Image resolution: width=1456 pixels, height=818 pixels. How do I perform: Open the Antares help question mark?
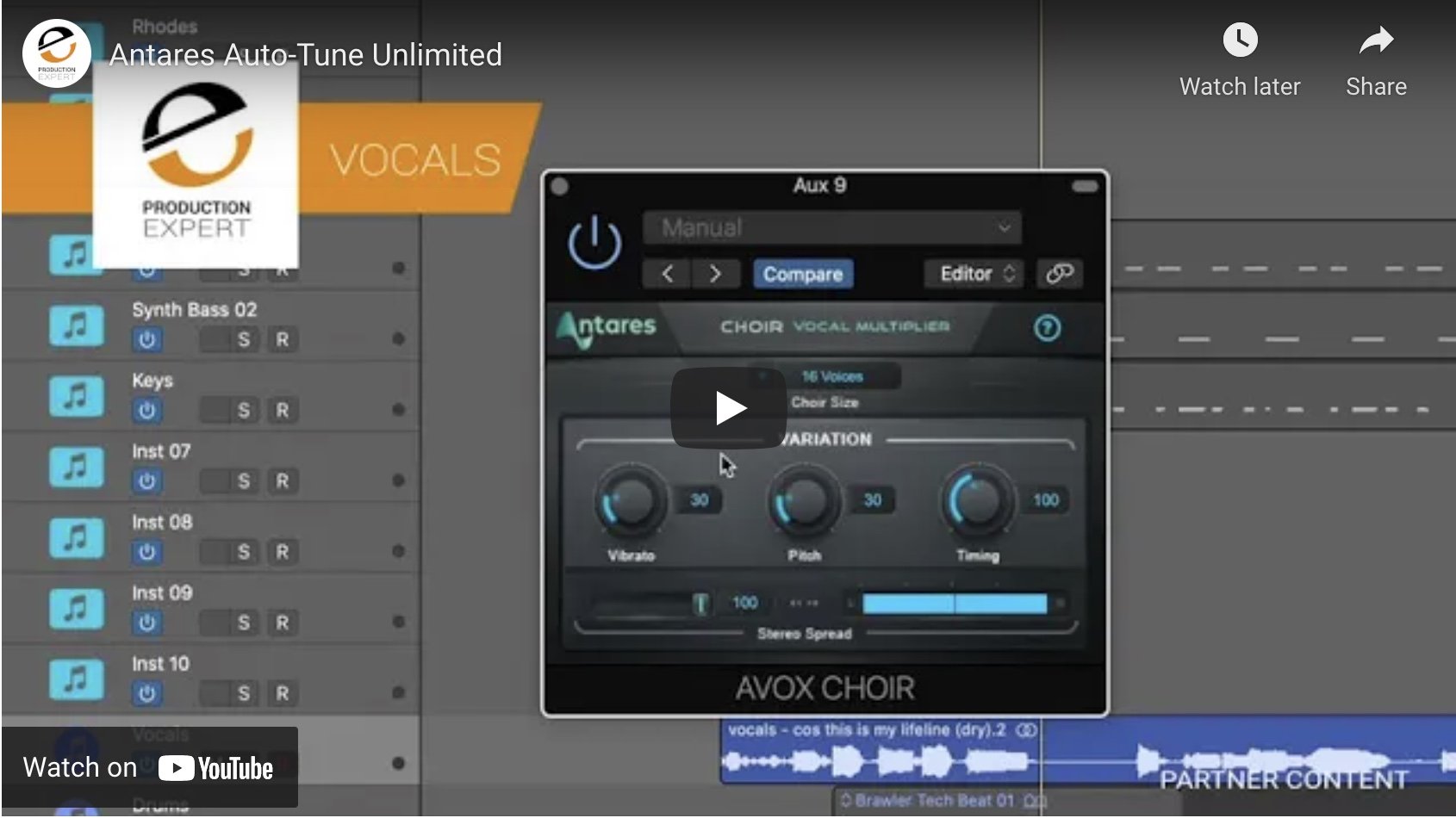tap(1047, 328)
